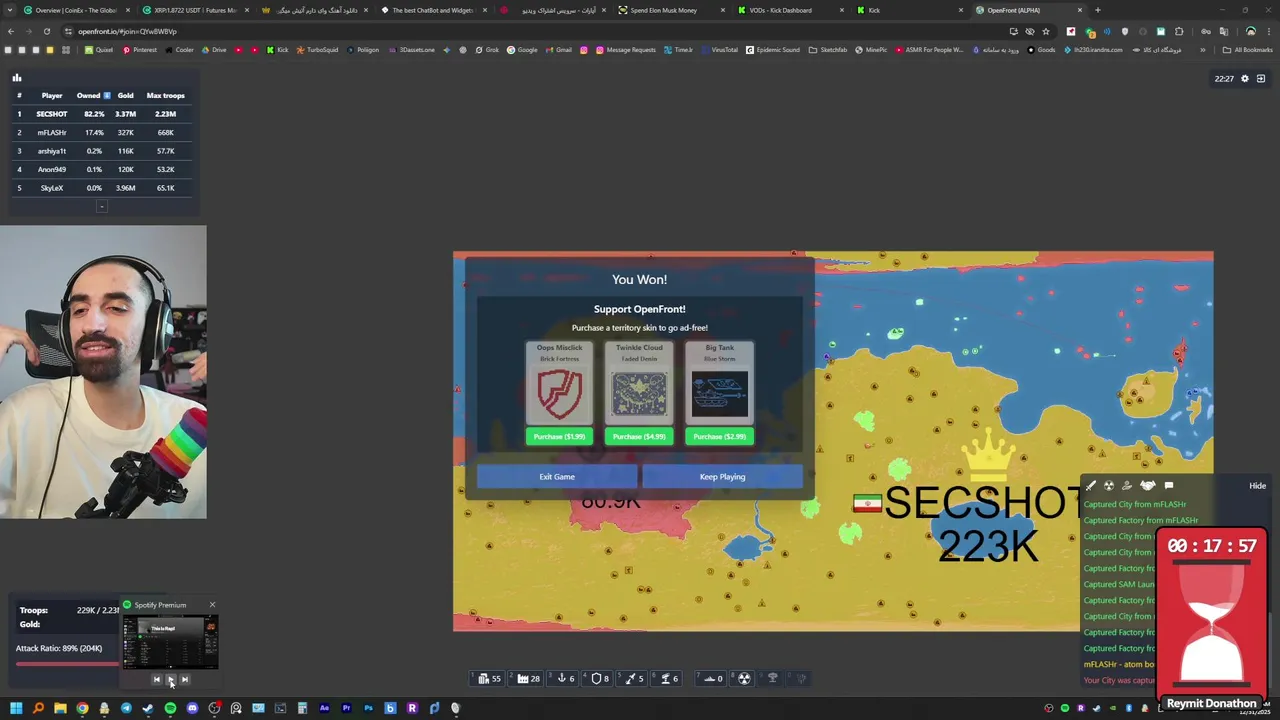Click the Brick Fortress skin thumbnail
This screenshot has height=720, width=1280.
pyautogui.click(x=559, y=394)
